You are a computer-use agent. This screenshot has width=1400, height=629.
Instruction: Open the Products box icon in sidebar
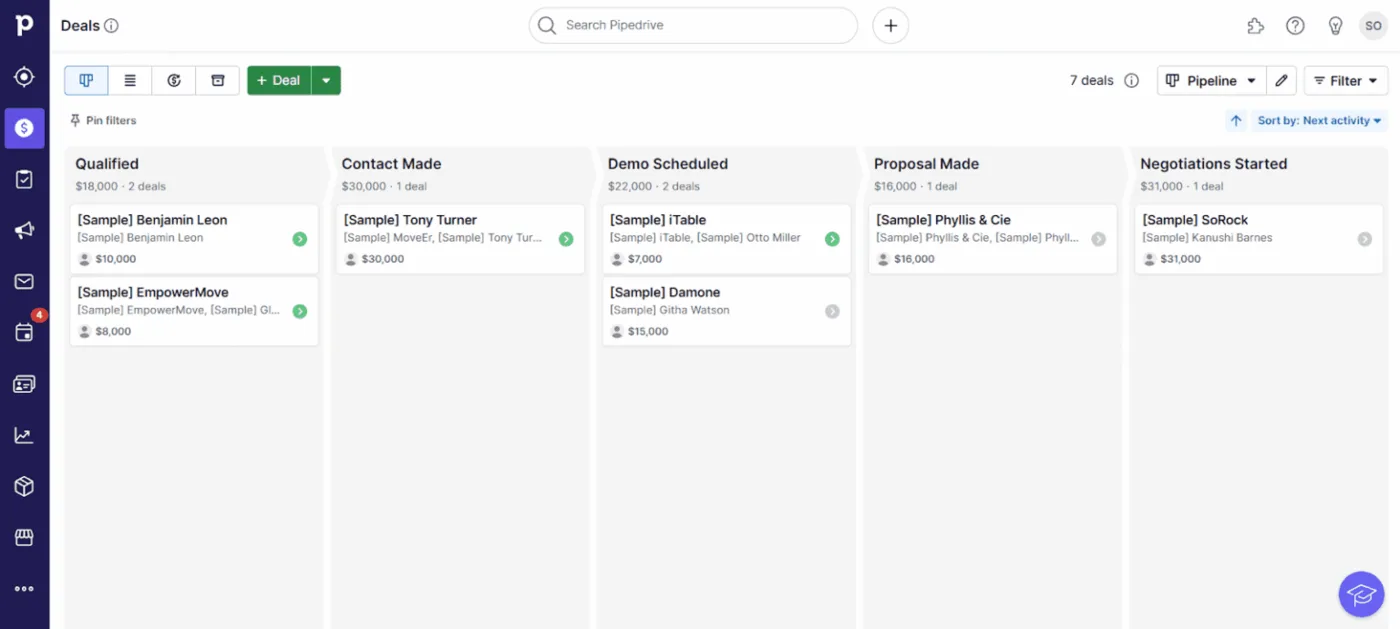25,486
